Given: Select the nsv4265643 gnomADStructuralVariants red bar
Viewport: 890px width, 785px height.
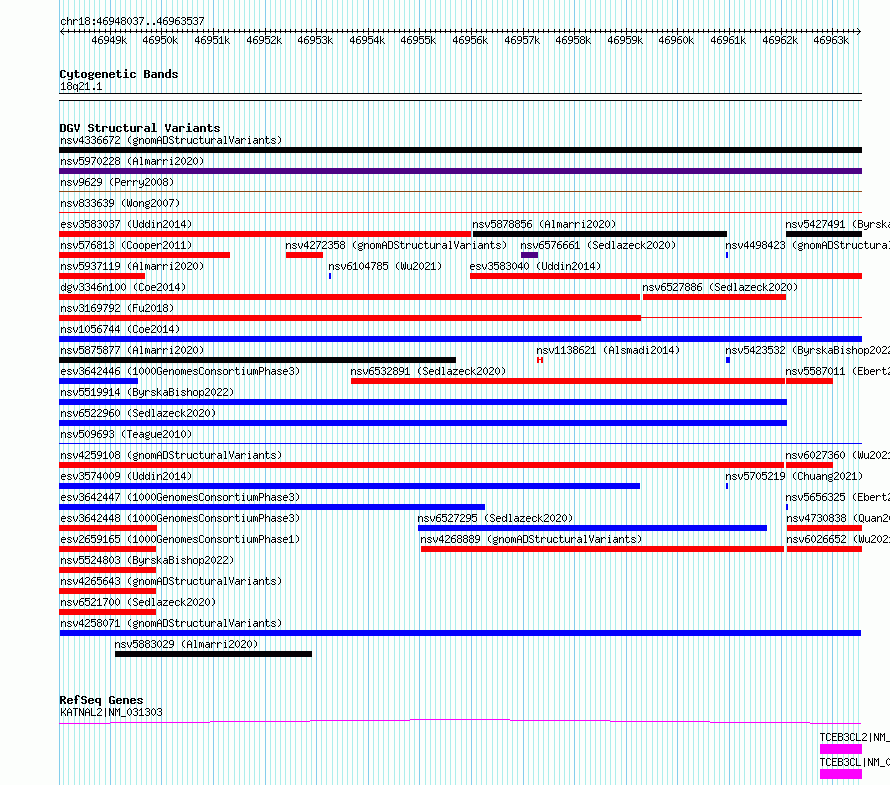Looking at the screenshot, I should 107,591.
